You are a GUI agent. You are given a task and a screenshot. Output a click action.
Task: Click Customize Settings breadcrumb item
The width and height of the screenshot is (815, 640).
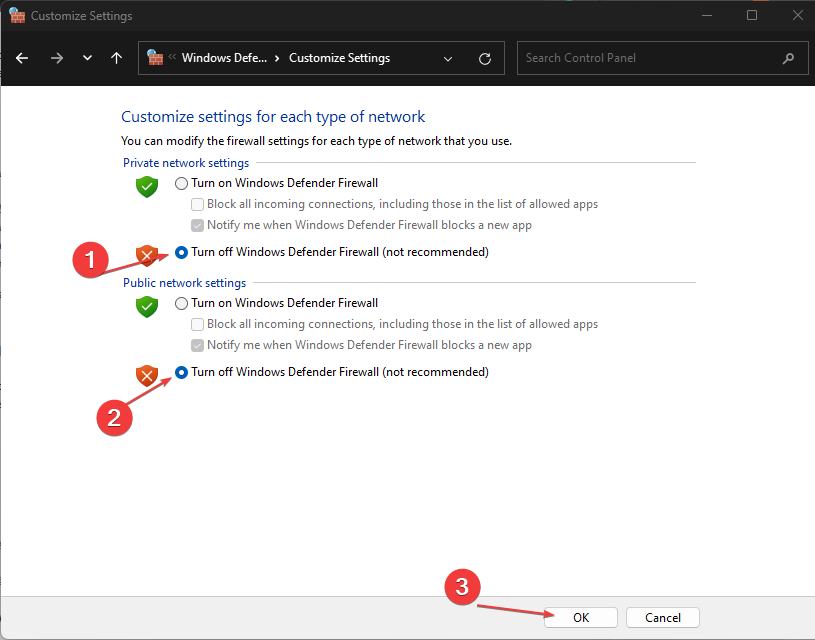pyautogui.click(x=339, y=58)
